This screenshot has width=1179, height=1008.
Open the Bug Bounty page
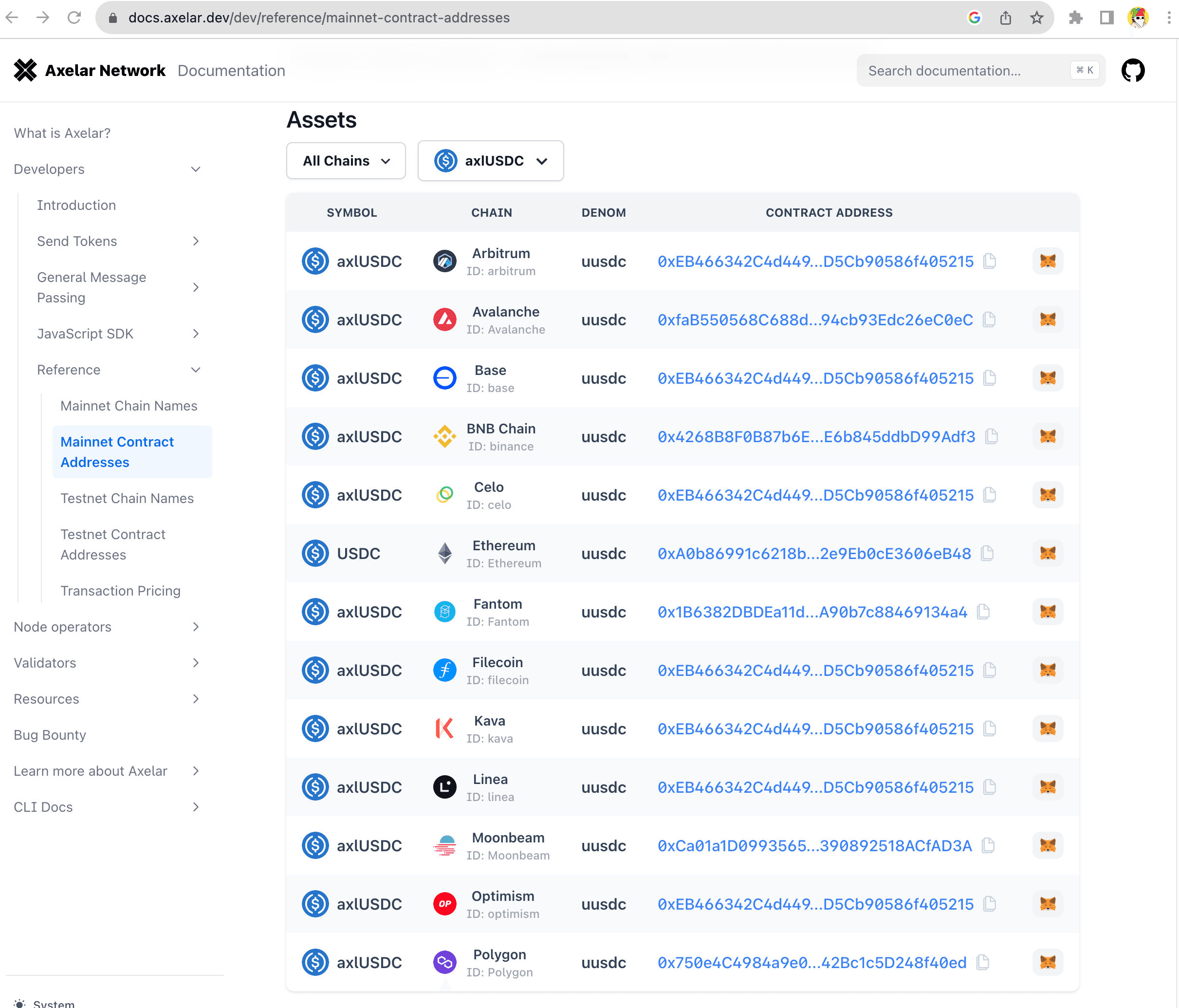point(50,735)
